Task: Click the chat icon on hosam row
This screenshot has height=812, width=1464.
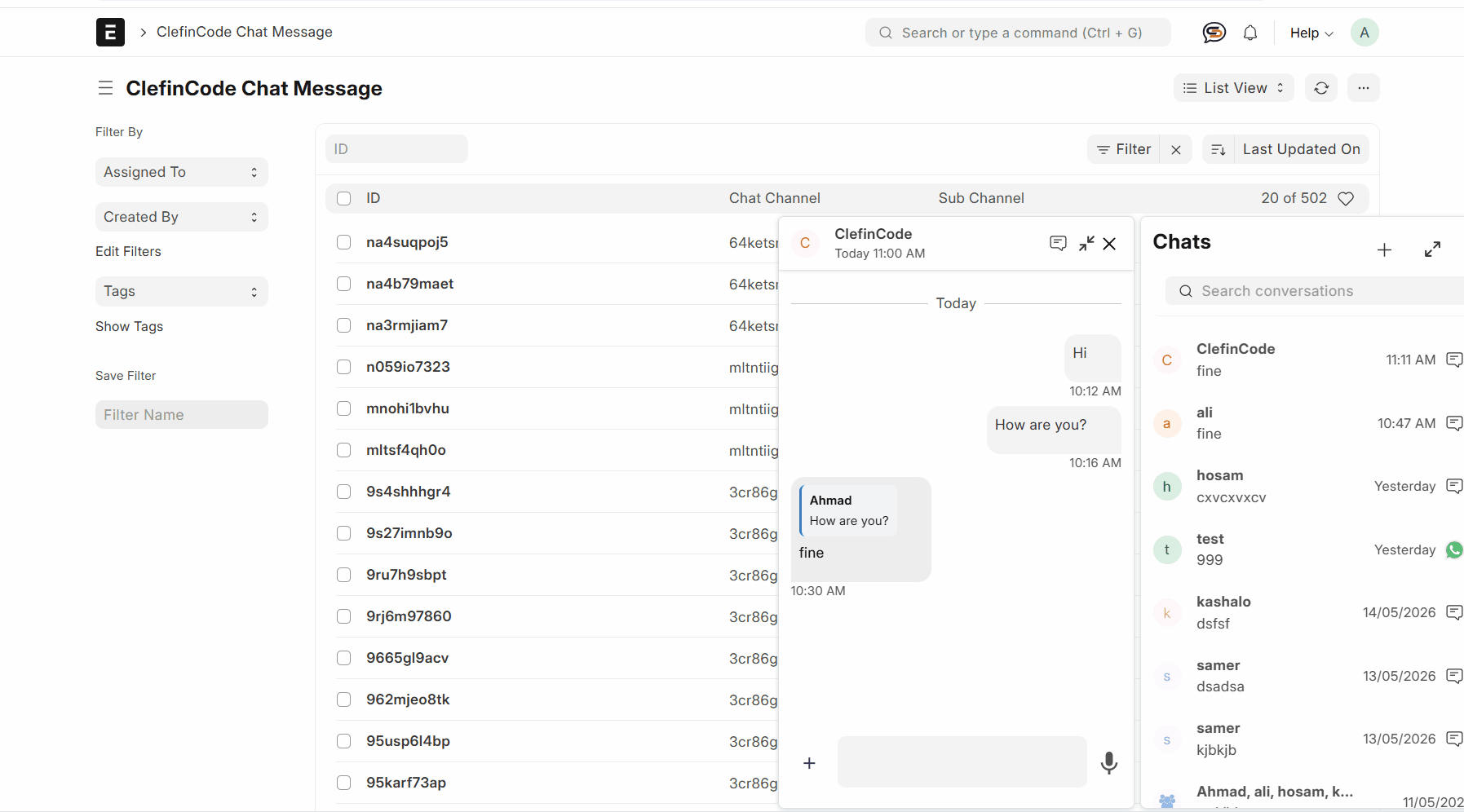Action: (1454, 486)
